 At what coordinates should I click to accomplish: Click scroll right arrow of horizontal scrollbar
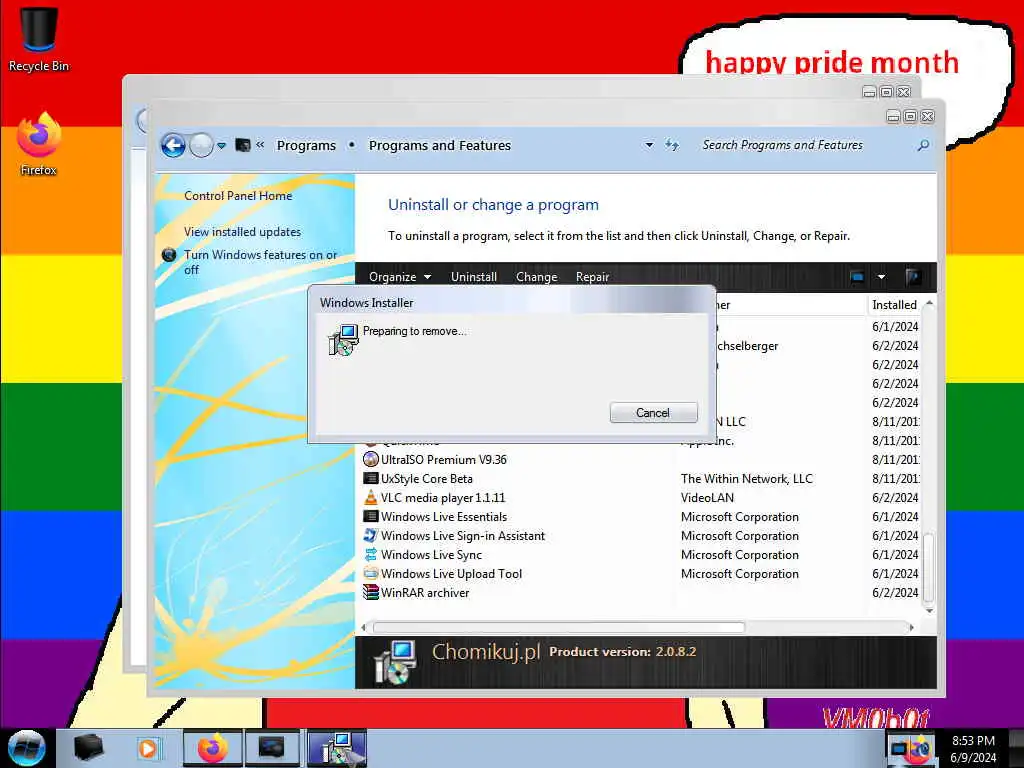911,628
